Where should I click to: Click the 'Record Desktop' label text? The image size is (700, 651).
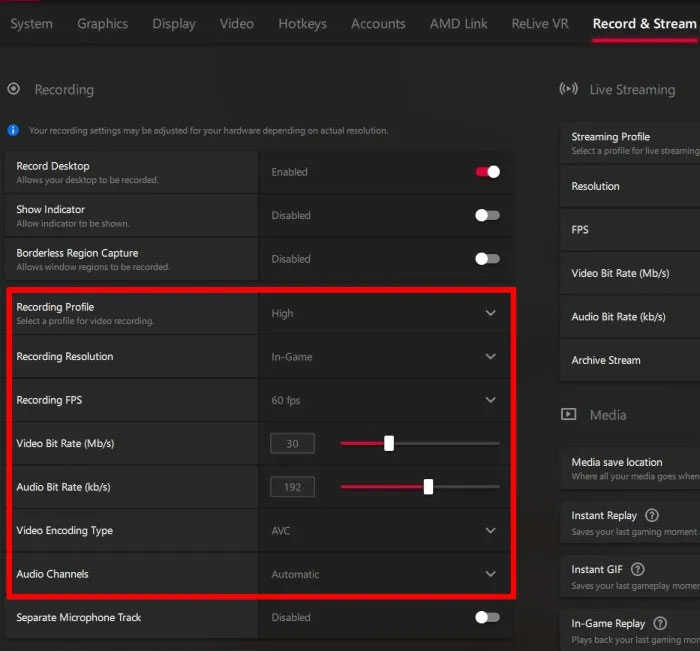point(53,166)
